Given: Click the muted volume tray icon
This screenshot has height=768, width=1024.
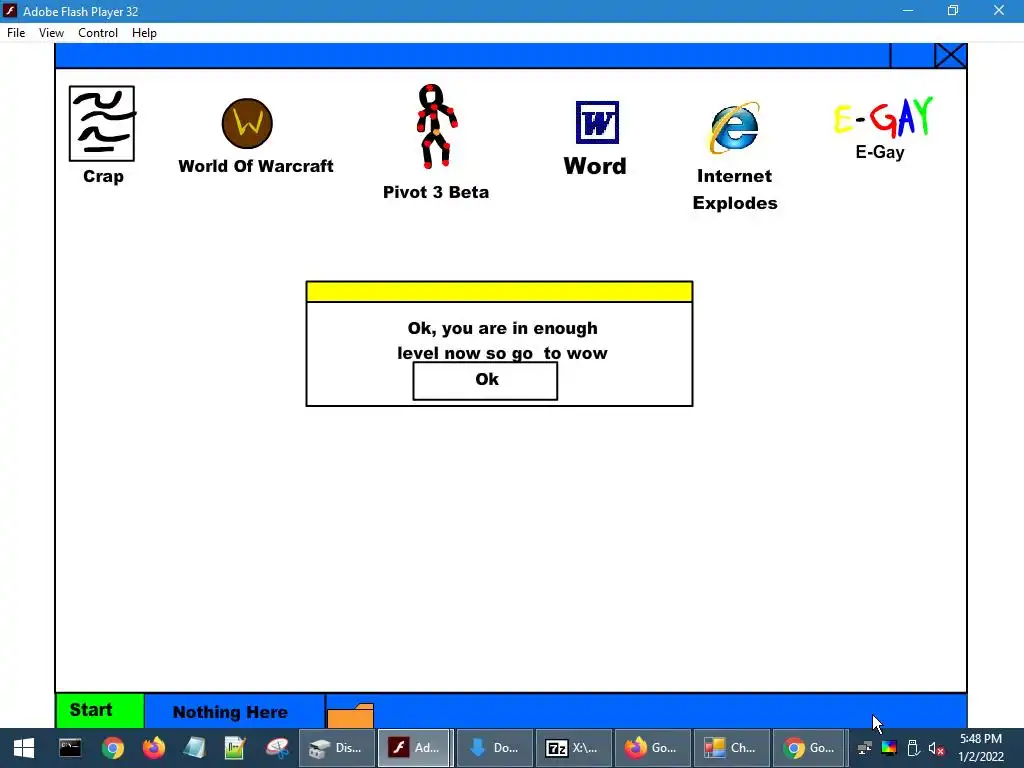Looking at the screenshot, I should 936,748.
